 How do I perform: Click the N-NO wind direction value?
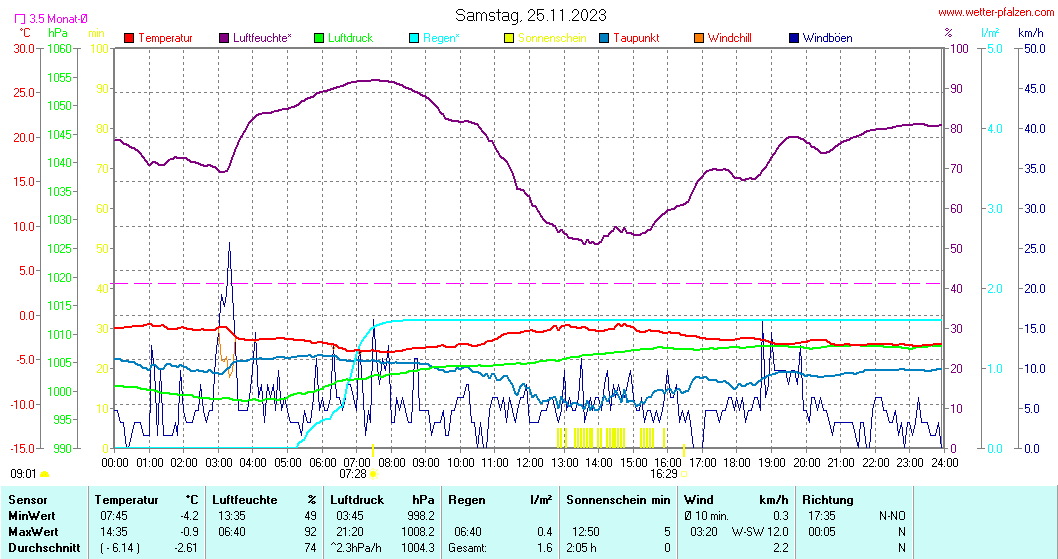coord(892,516)
